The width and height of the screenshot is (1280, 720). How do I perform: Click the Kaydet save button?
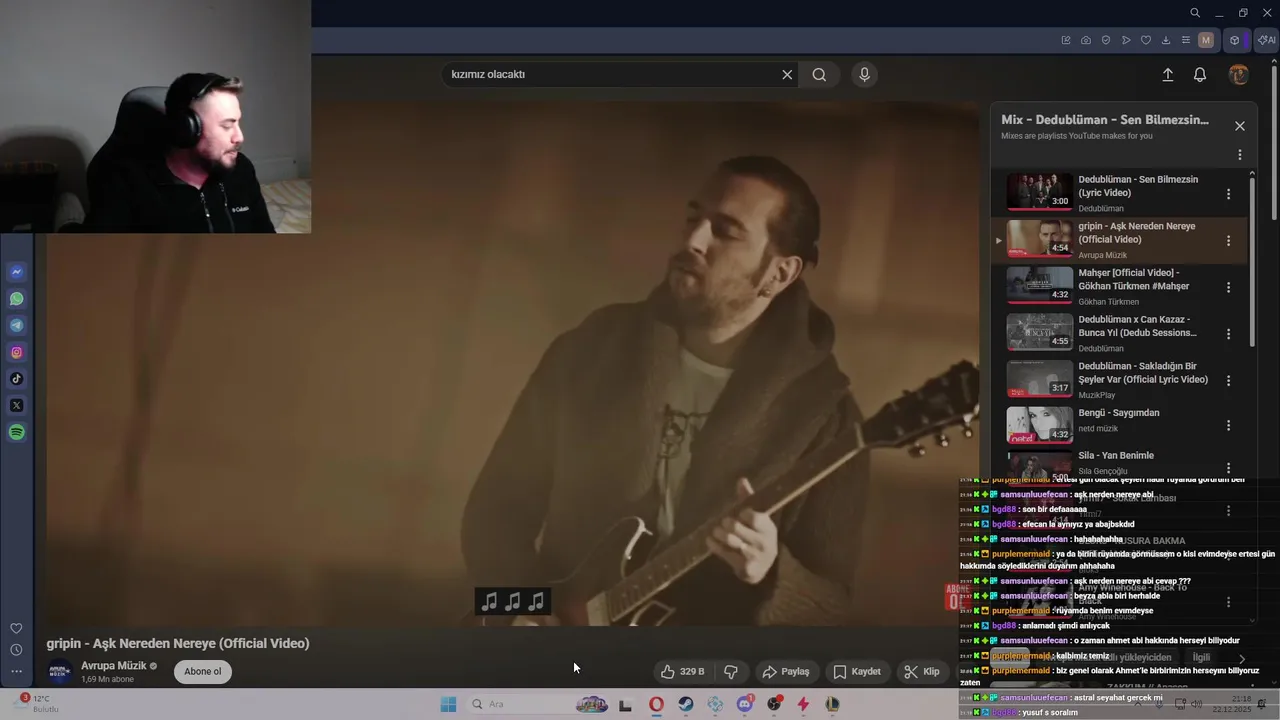(858, 672)
